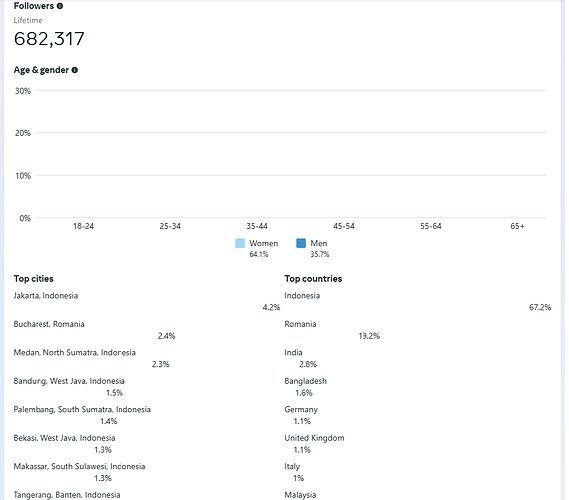Select Indonesia in top countries list
The width and height of the screenshot is (569, 500).
click(x=418, y=302)
